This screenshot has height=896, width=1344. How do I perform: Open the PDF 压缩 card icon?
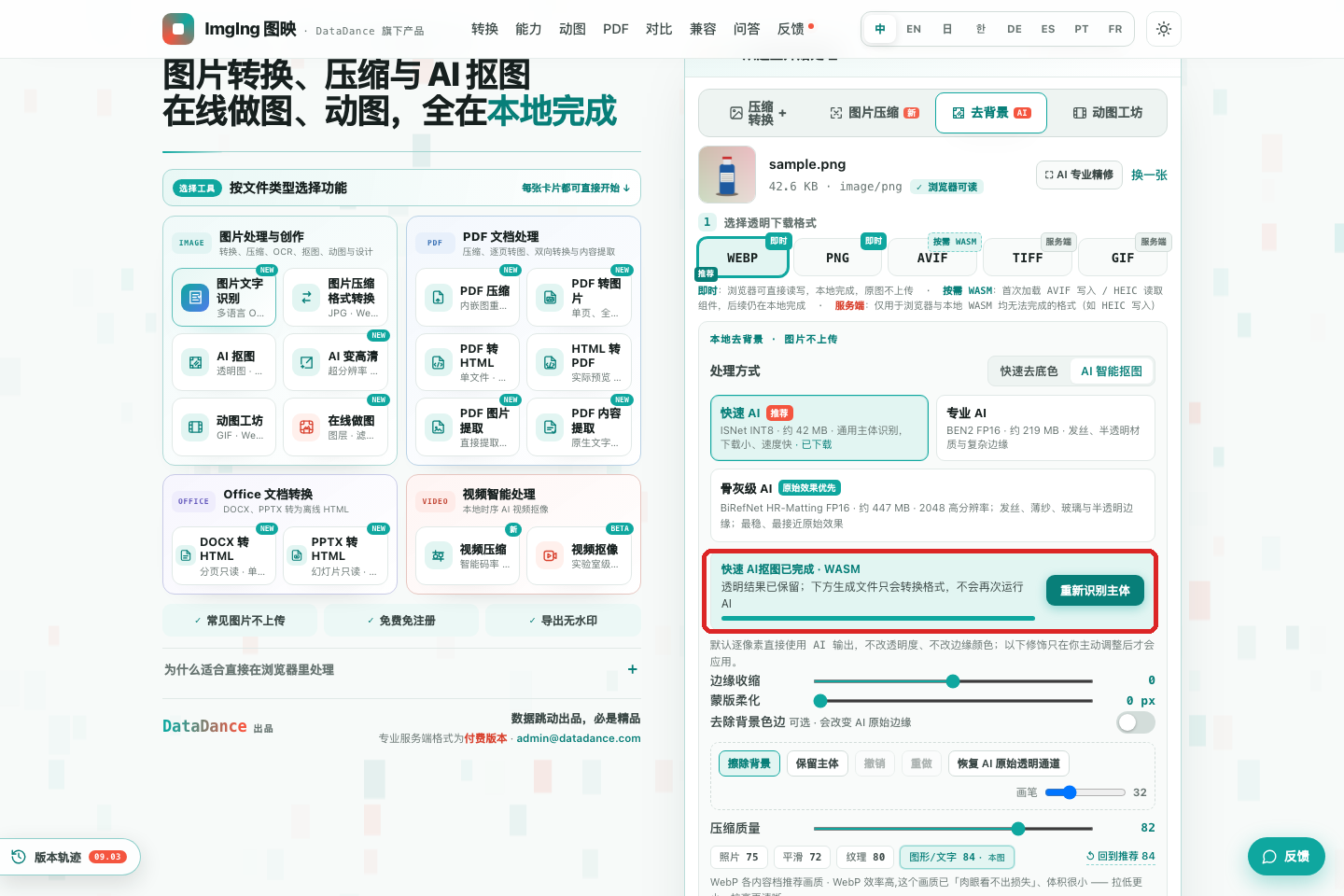(x=438, y=298)
